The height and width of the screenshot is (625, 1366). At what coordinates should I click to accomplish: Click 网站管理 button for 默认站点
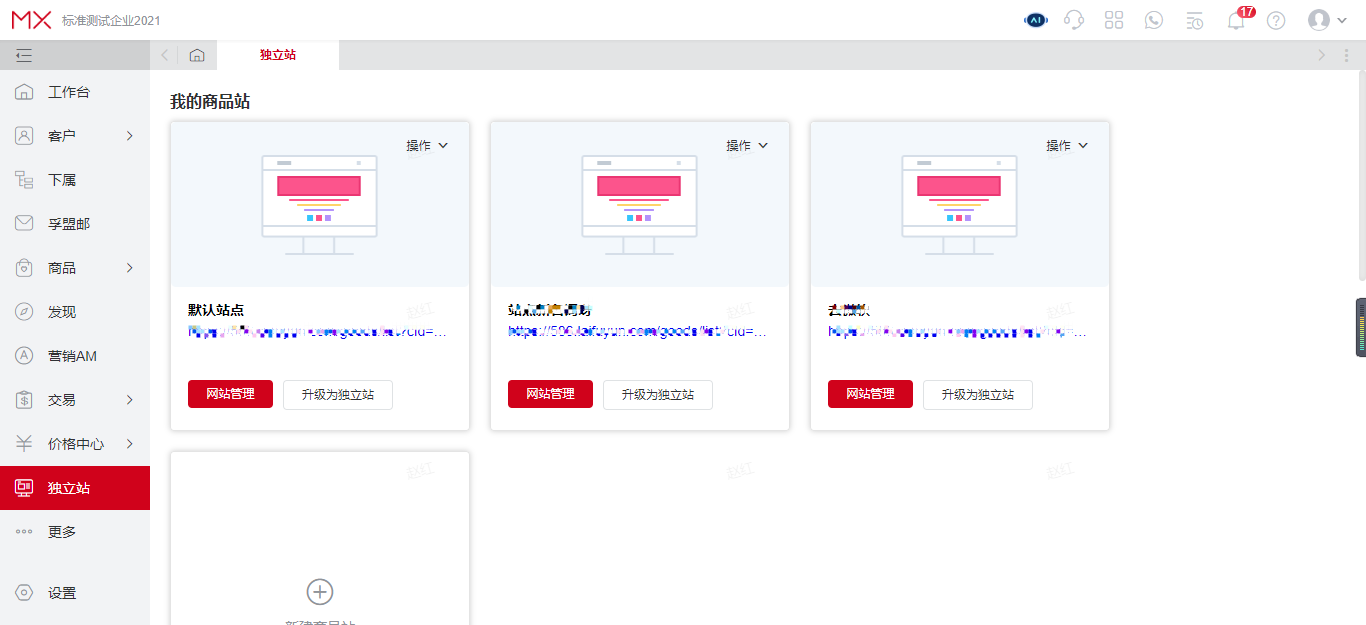230,394
